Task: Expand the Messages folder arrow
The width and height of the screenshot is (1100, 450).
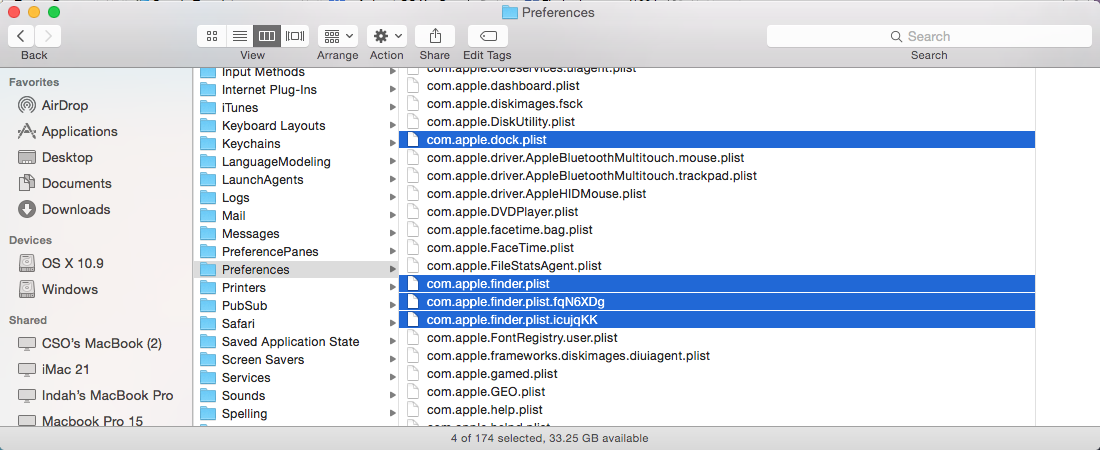Action: point(393,234)
